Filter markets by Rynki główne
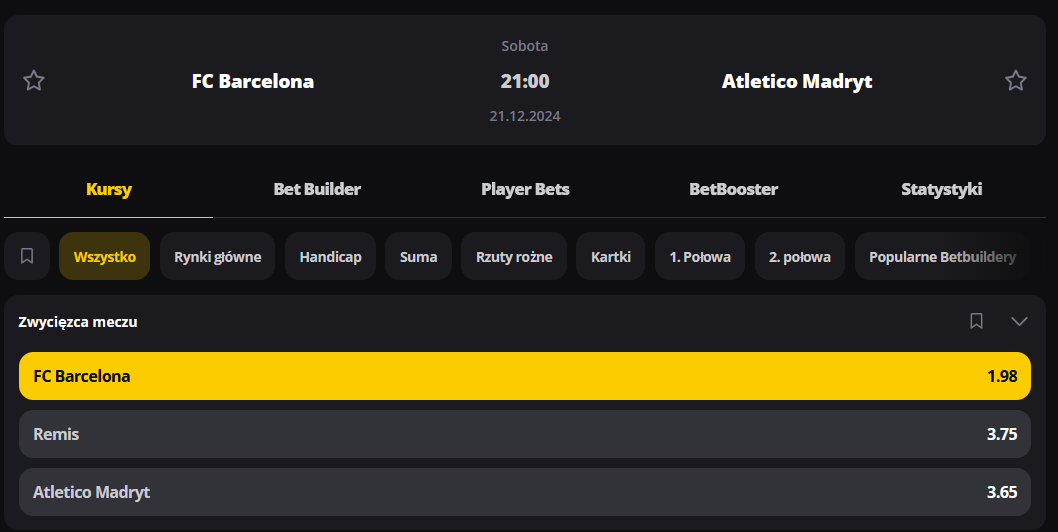The width and height of the screenshot is (1058, 532). 218,257
